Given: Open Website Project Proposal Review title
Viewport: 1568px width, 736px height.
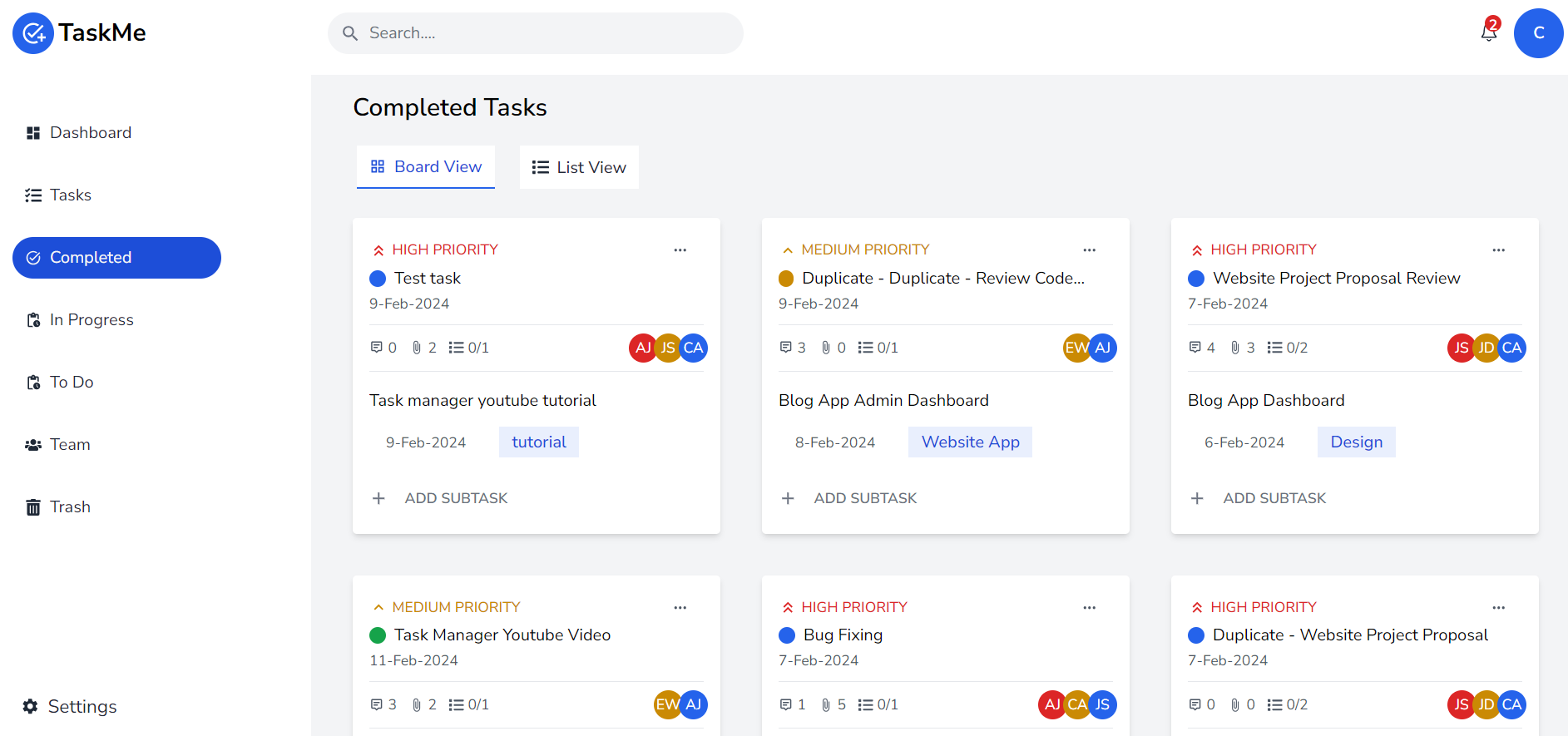Looking at the screenshot, I should [1337, 279].
